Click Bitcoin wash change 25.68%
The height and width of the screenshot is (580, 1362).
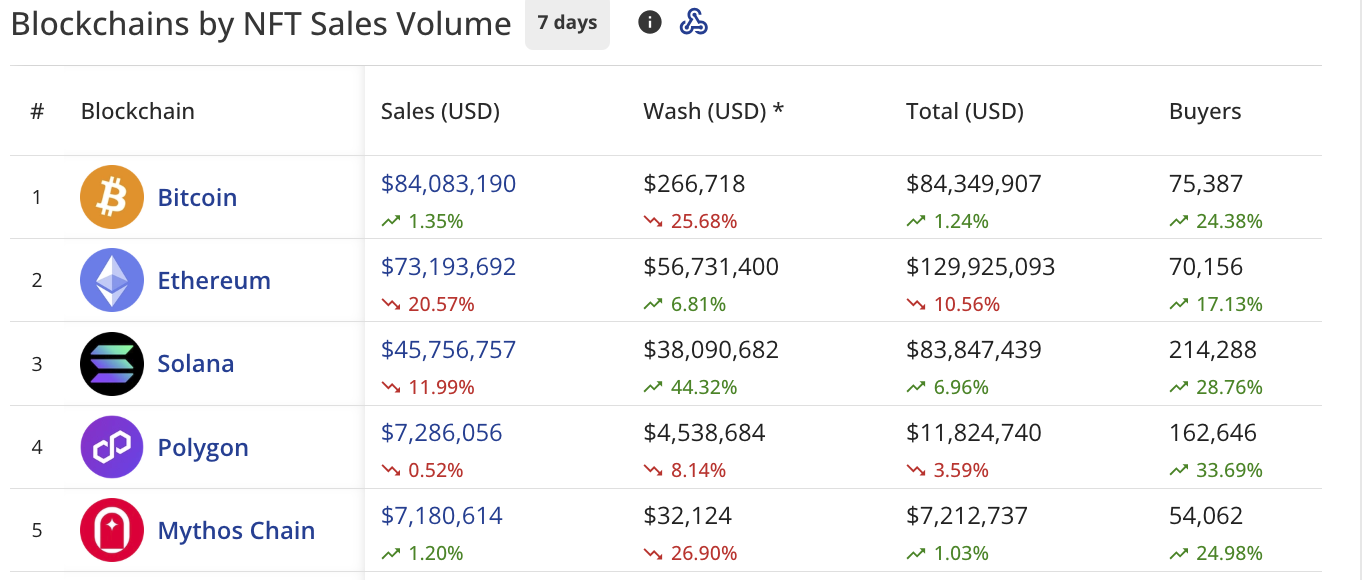tap(691, 221)
